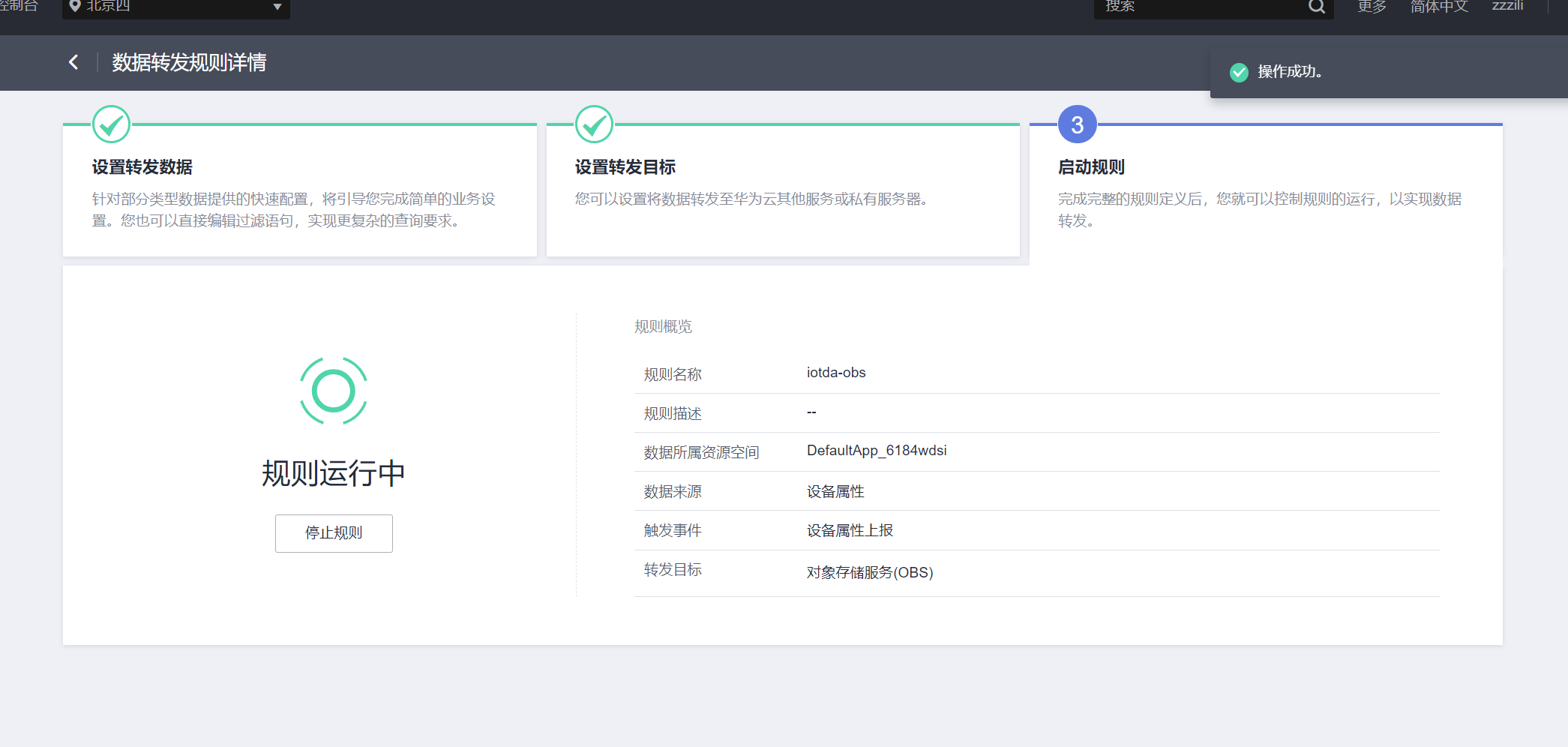Click the success checkmark notification icon
Viewport: 1568px width, 747px height.
1239,72
